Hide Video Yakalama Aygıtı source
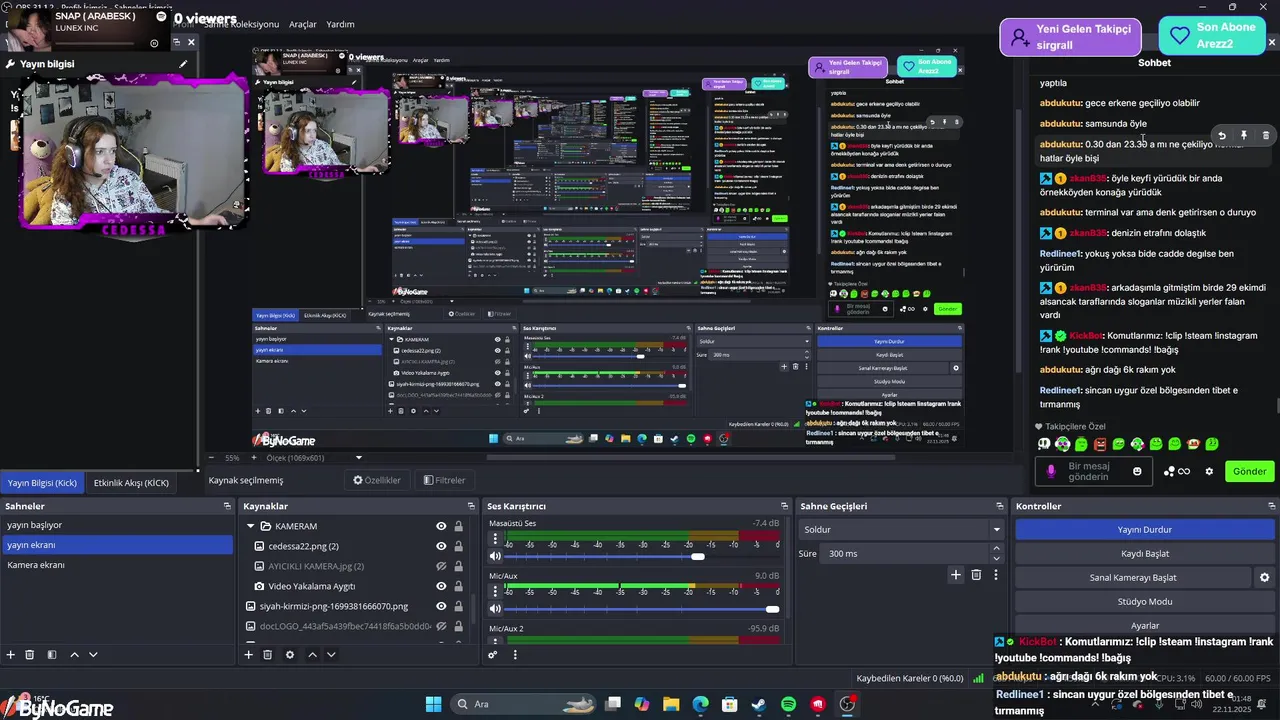1280x720 pixels. click(x=441, y=586)
